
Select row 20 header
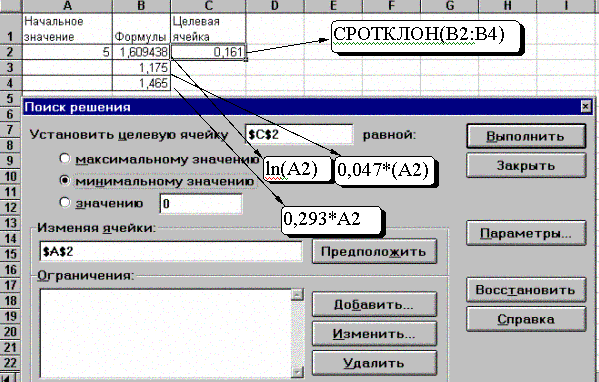pyautogui.click(x=10, y=332)
